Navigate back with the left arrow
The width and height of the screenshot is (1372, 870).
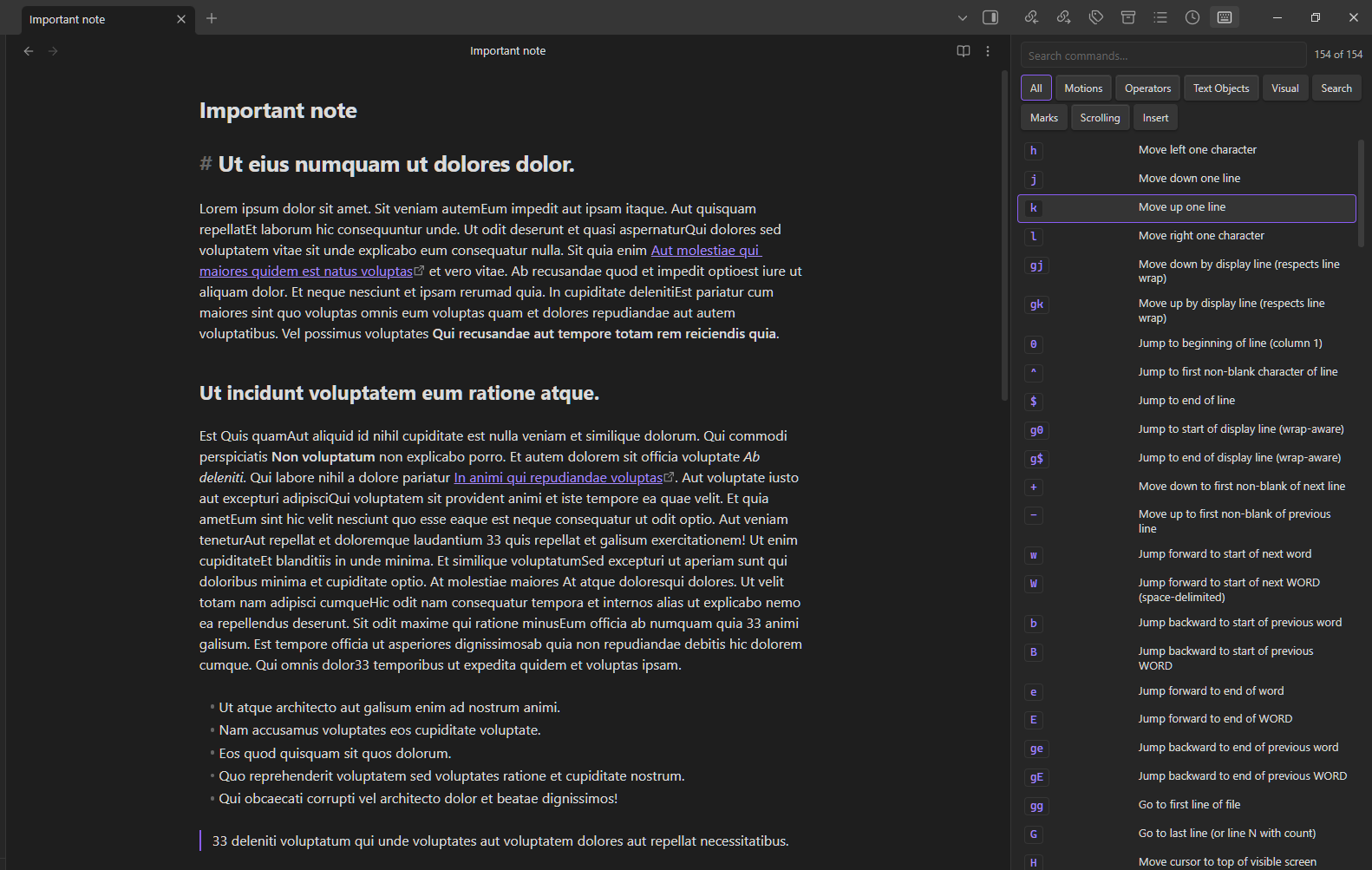click(29, 51)
